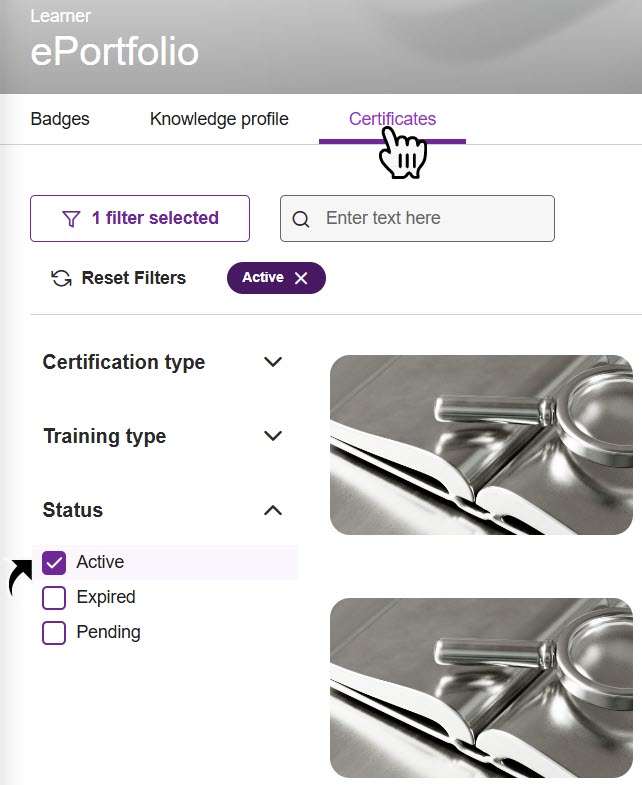
Task: Click the magnifier search icon
Action: [x=301, y=219]
